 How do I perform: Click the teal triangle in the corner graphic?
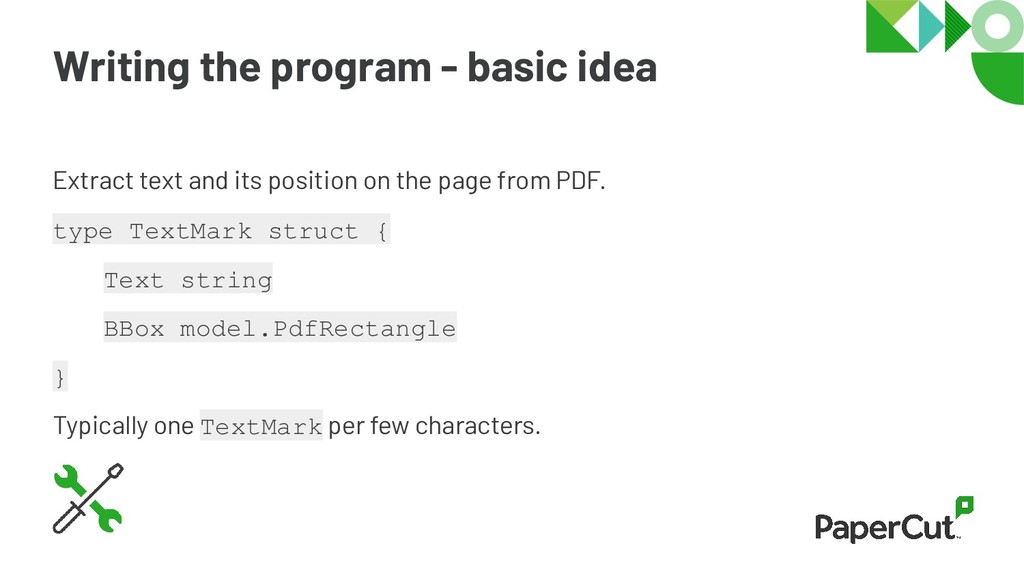(931, 26)
